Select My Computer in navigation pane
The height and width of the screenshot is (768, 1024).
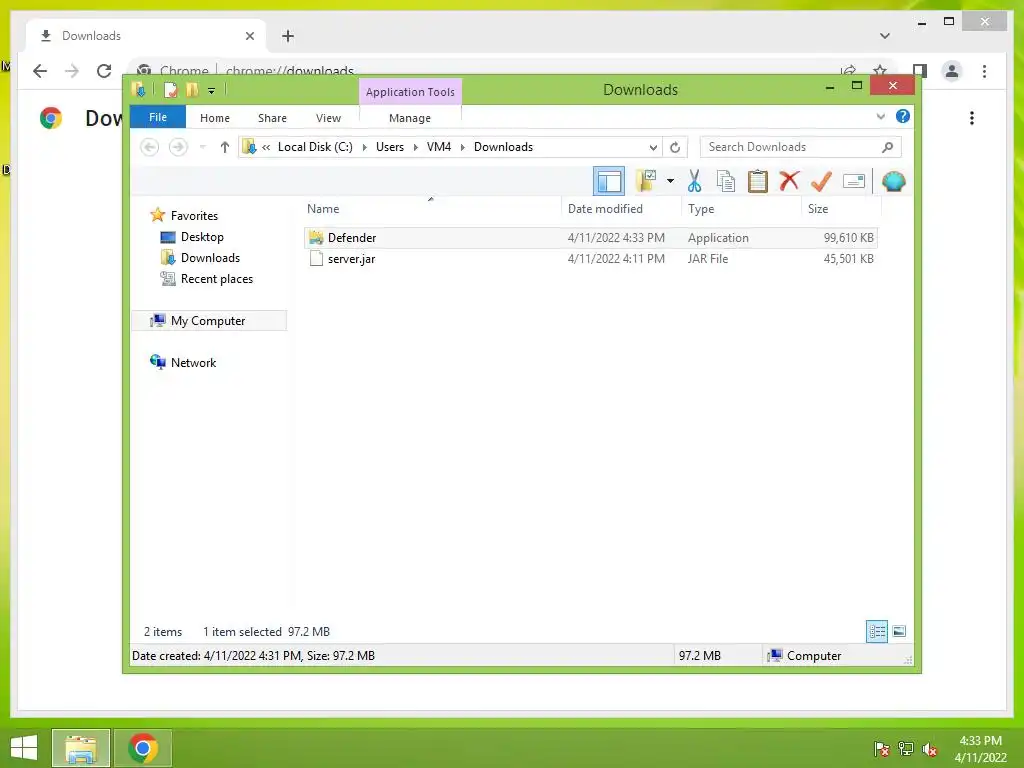[208, 321]
